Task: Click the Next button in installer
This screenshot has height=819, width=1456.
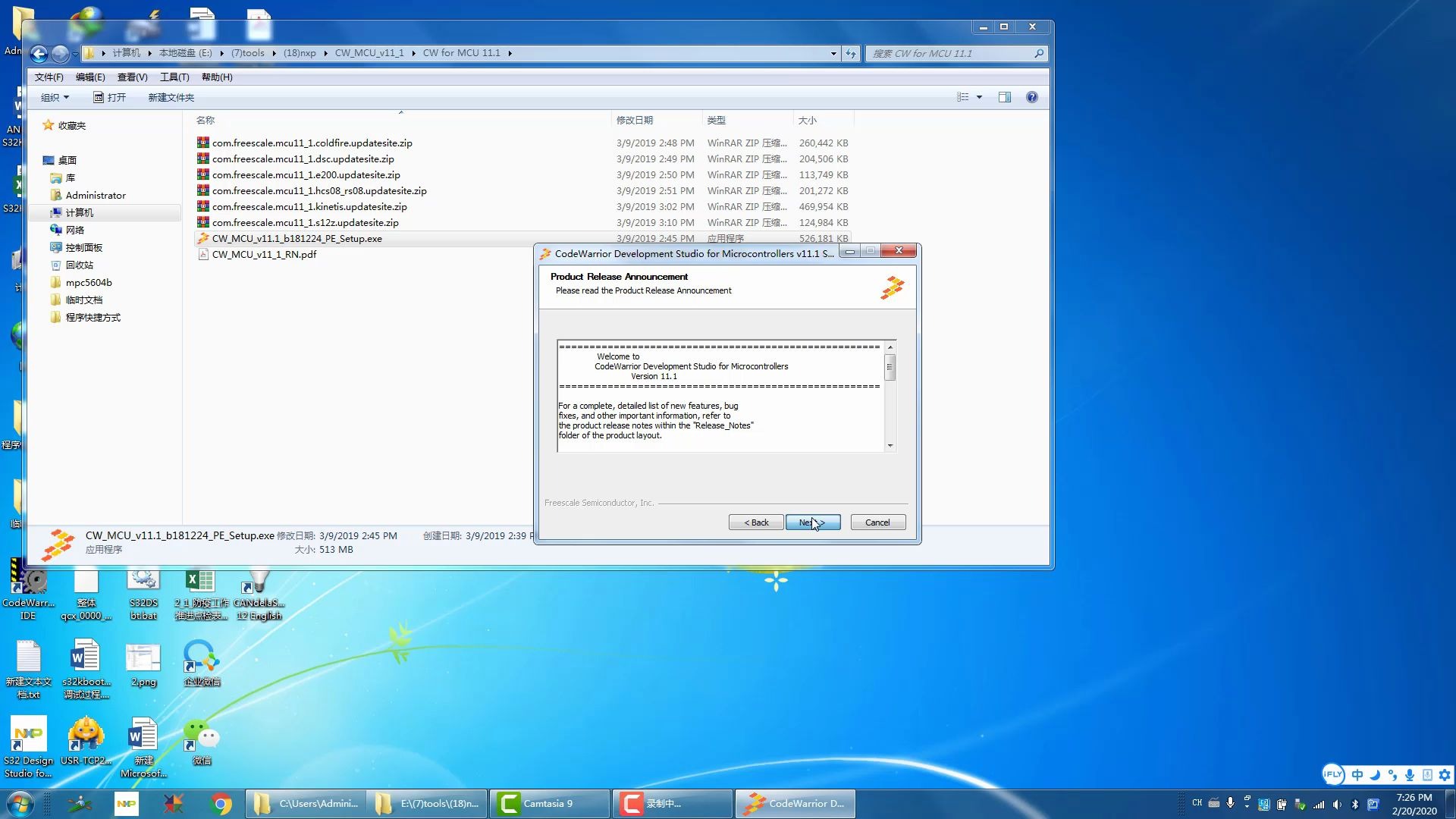Action: (813, 522)
